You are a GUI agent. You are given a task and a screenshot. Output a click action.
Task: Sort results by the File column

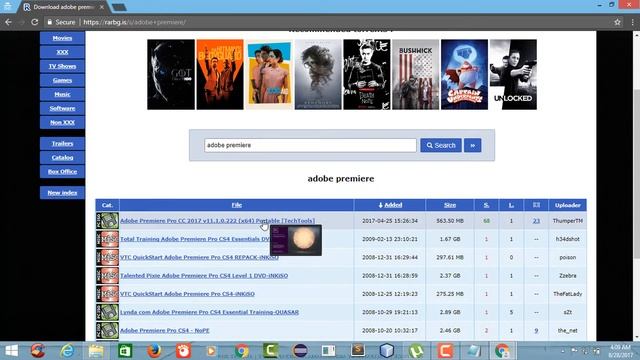(x=236, y=205)
